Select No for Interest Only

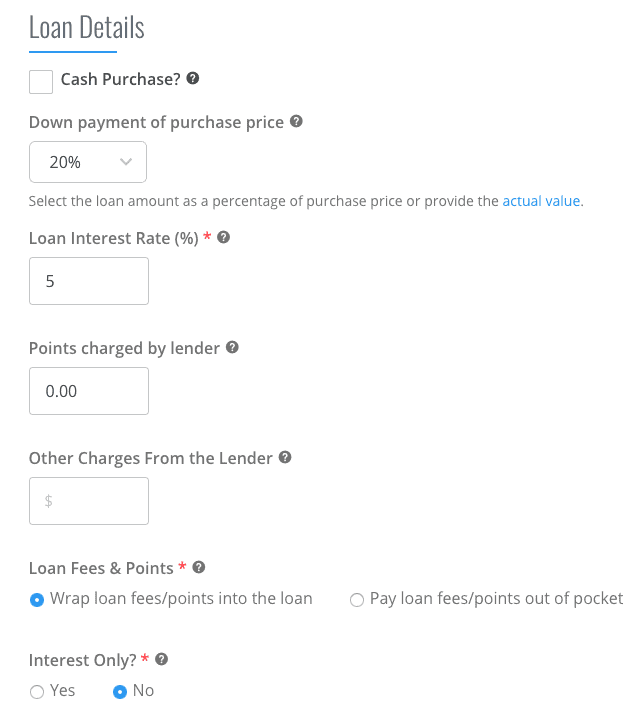pyautogui.click(x=119, y=692)
